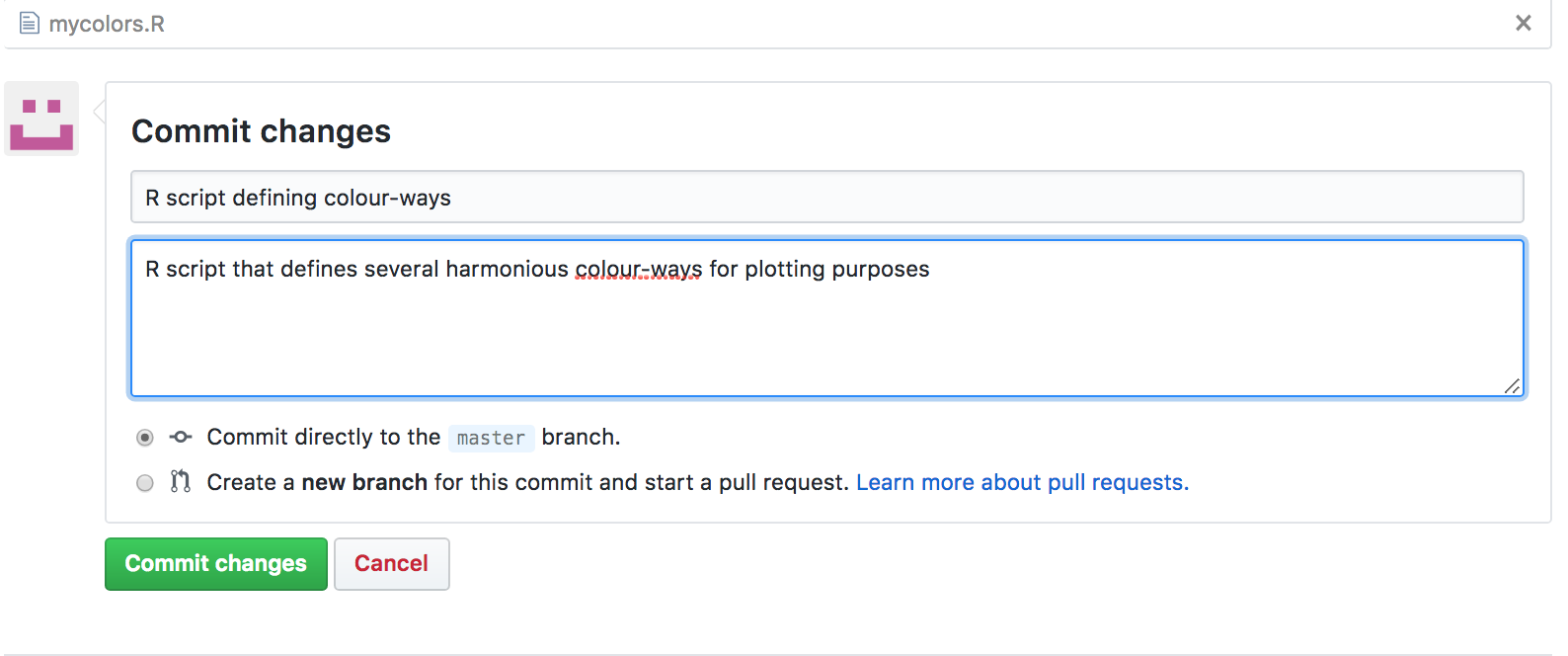
Task: Click the 'new branch' bold label text
Action: click(x=364, y=482)
